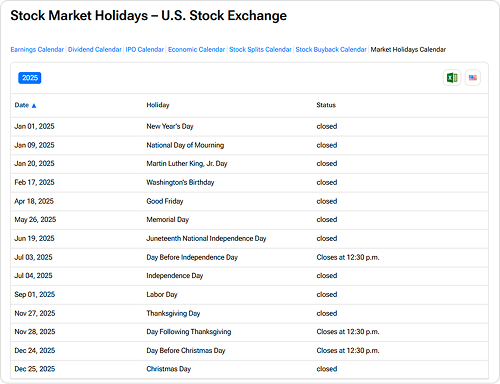Sort by the Status column header

(326, 105)
